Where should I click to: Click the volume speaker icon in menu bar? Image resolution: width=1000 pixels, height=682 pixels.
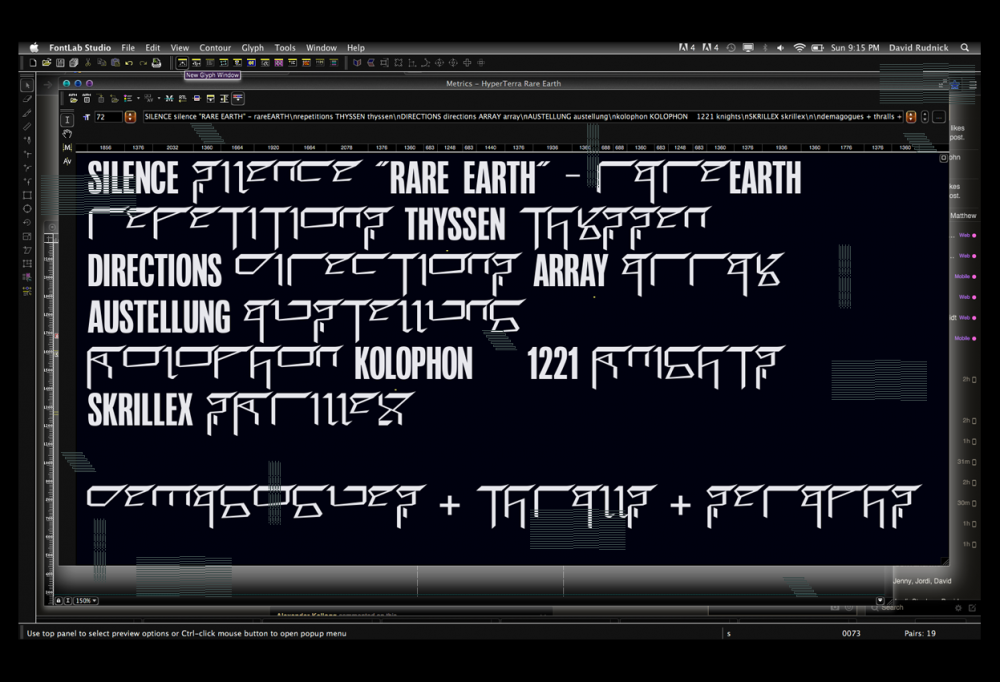click(x=780, y=48)
